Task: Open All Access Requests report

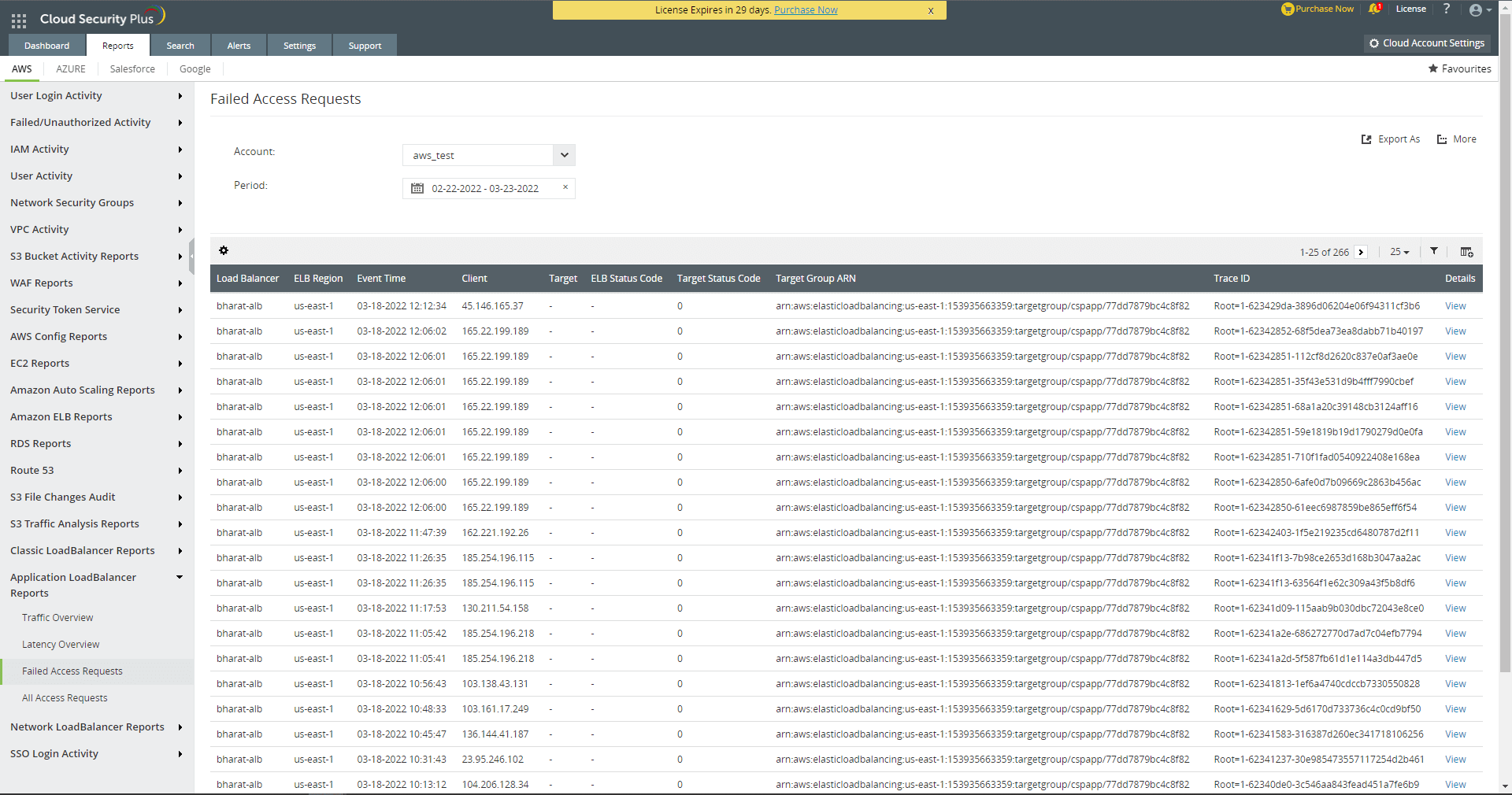Action: [x=65, y=698]
